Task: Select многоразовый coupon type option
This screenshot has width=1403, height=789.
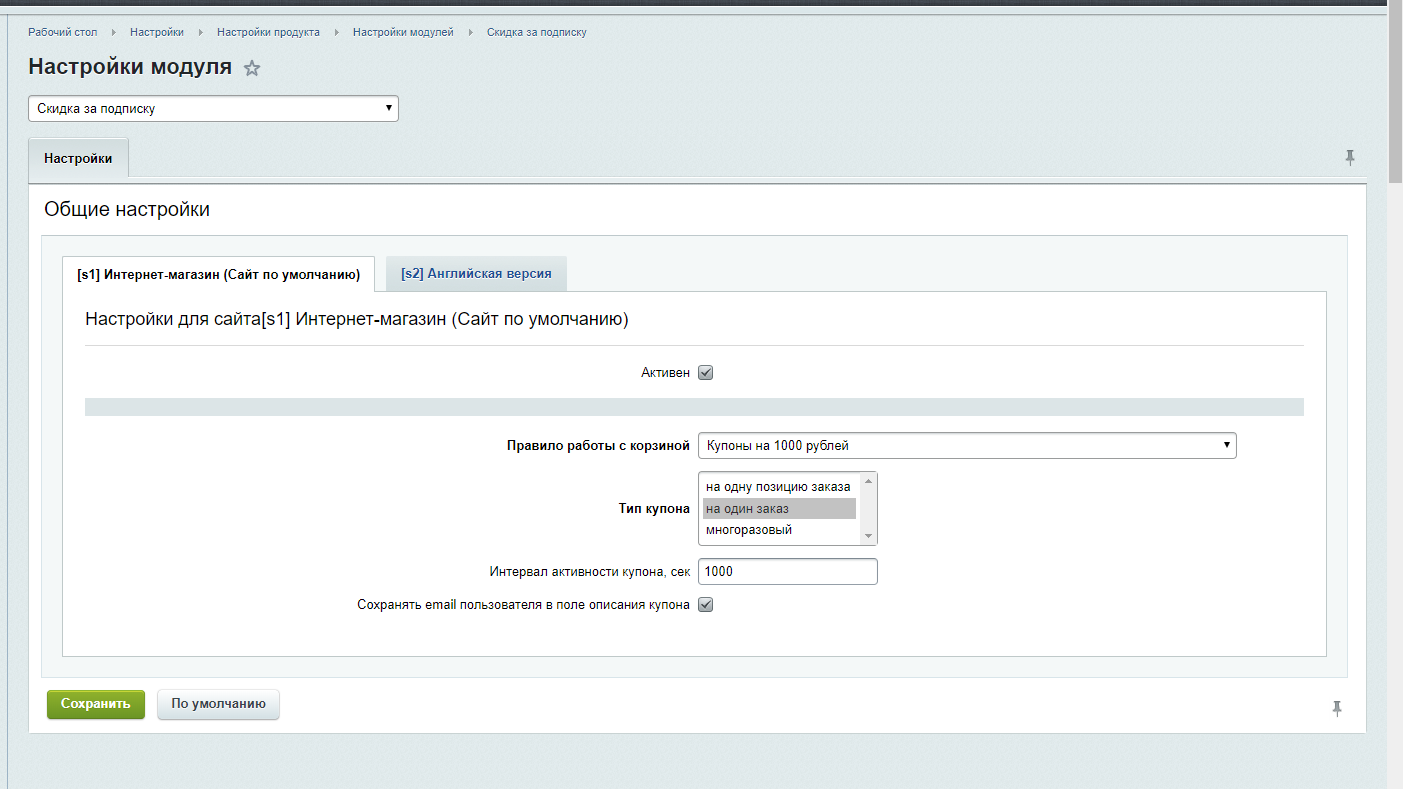Action: click(749, 530)
